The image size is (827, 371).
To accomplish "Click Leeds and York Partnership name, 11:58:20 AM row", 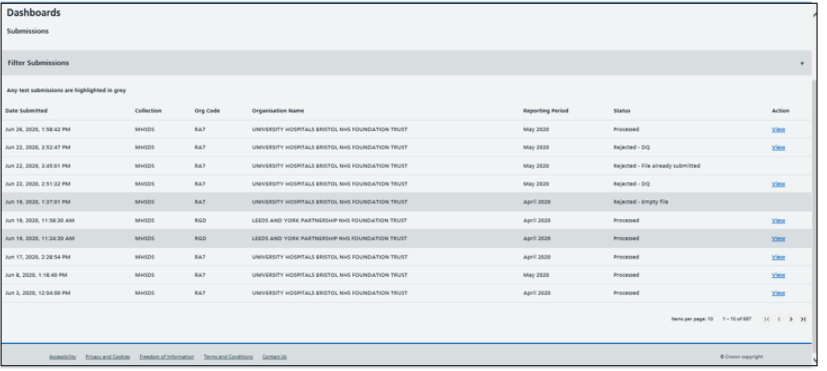I will [x=329, y=220].
